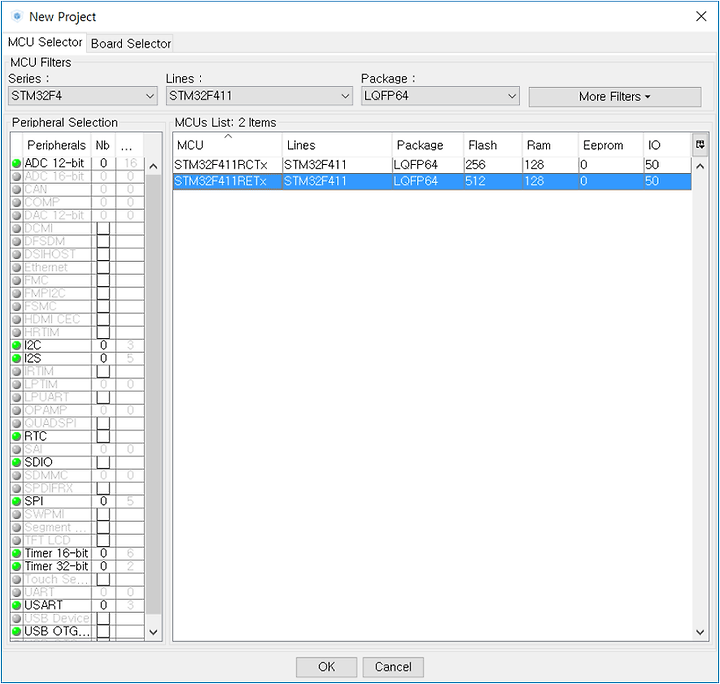The height and width of the screenshot is (684, 720).
Task: Click the green status dot beside I2C
Action: click(17, 345)
